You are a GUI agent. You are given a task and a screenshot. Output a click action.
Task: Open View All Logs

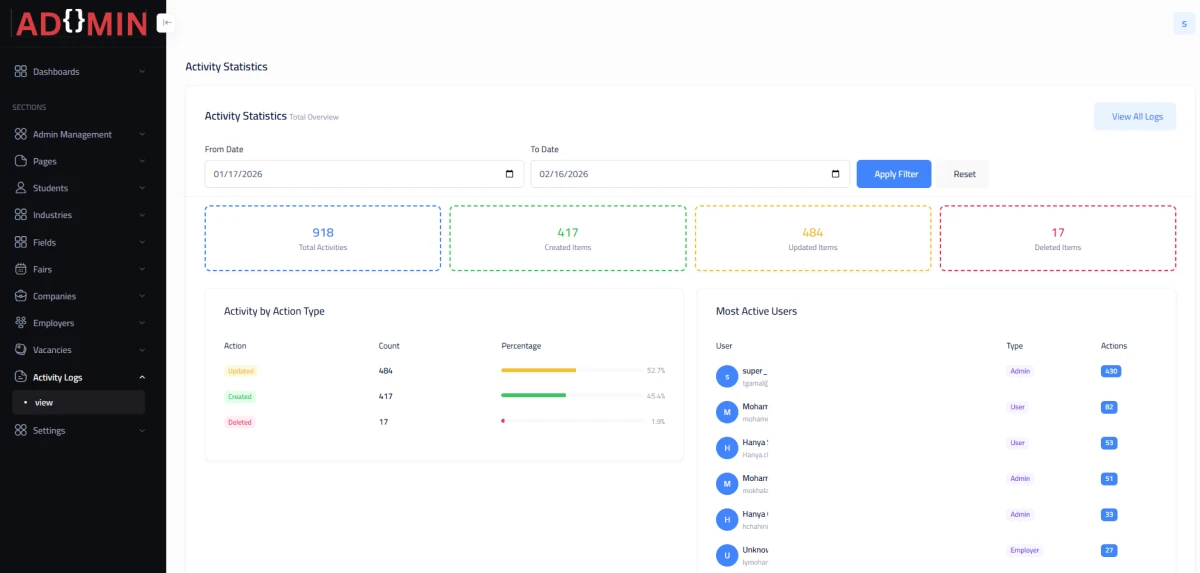click(1136, 117)
